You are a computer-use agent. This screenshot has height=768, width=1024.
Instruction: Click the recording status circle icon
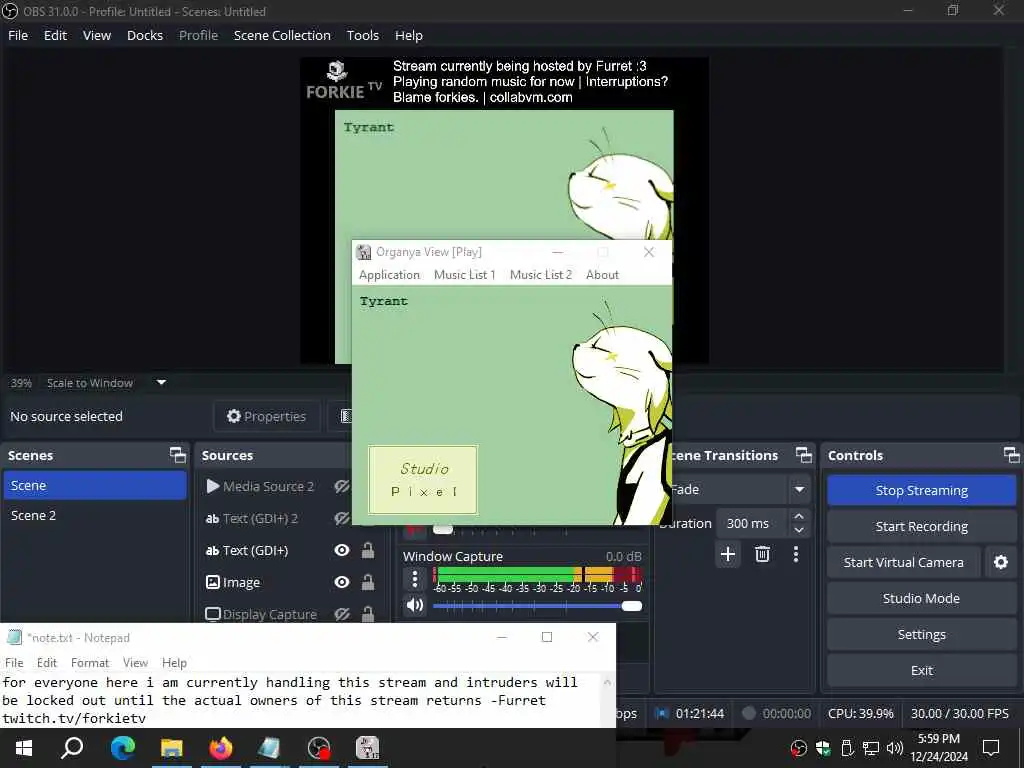pyautogui.click(x=749, y=713)
